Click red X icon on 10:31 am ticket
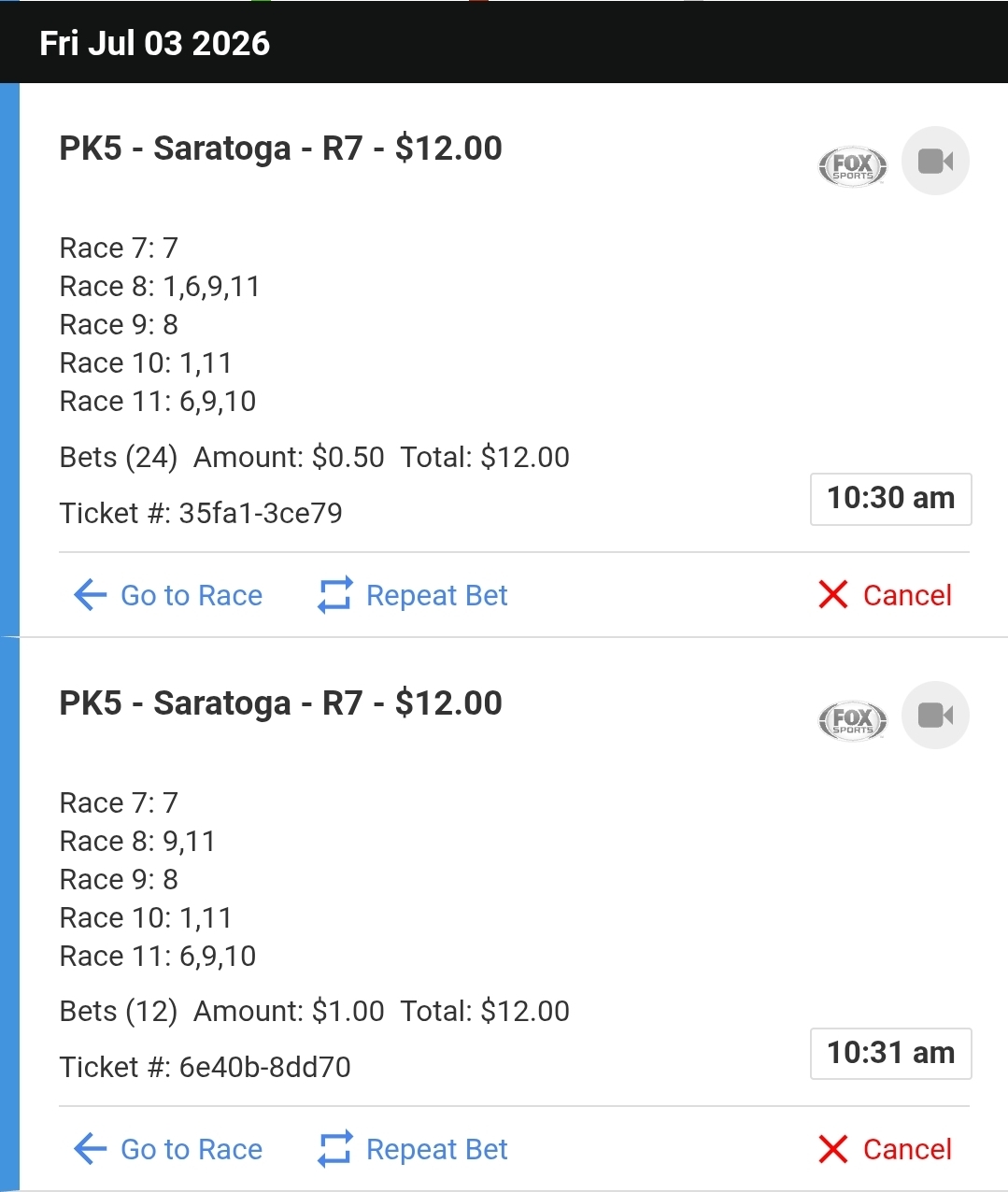 832,1149
